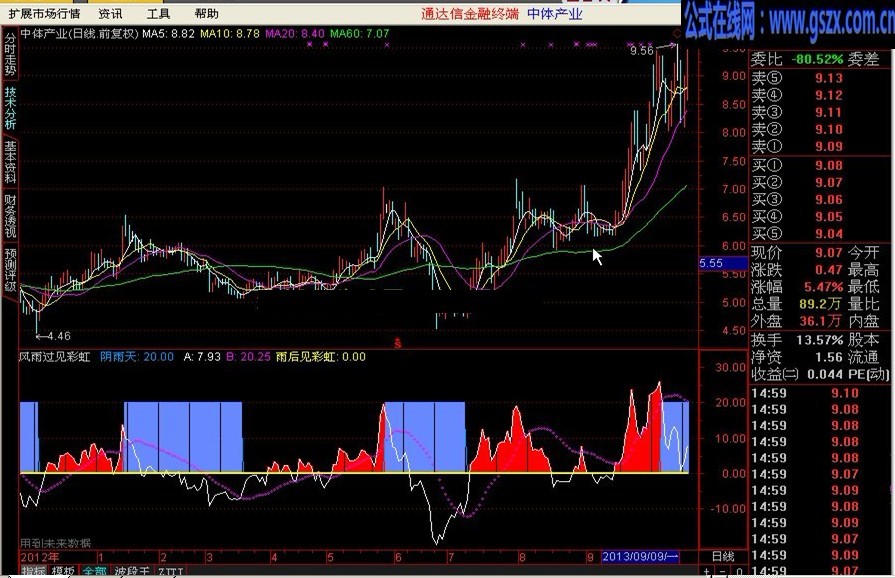The image size is (895, 578).
Task: Click the 现价 9.07 value
Action: pos(828,252)
